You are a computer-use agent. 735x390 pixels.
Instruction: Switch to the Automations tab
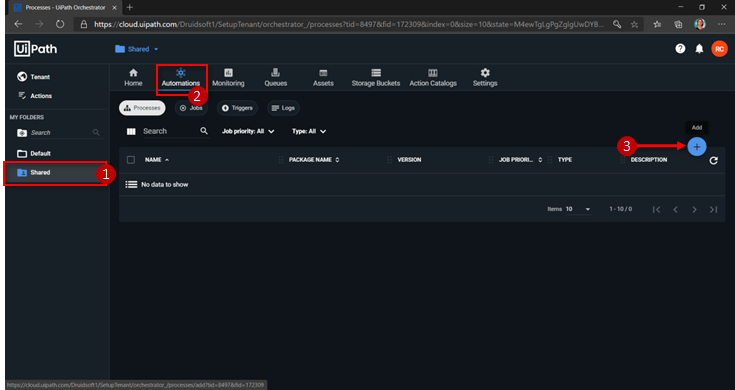(180, 77)
